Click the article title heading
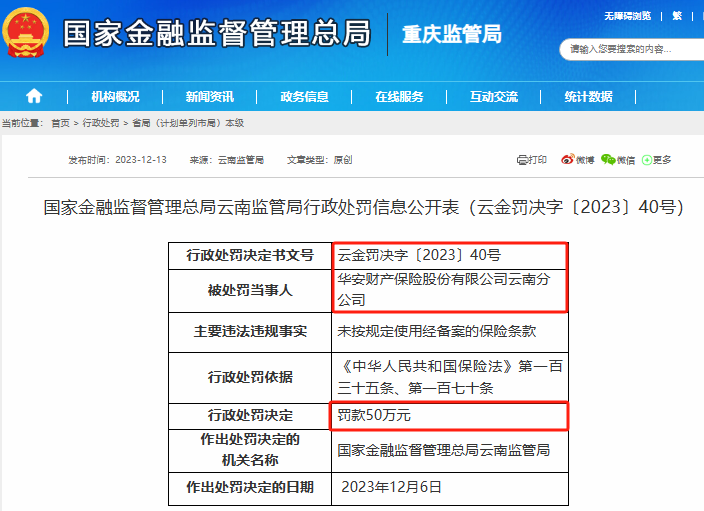The image size is (704, 511). coord(364,207)
